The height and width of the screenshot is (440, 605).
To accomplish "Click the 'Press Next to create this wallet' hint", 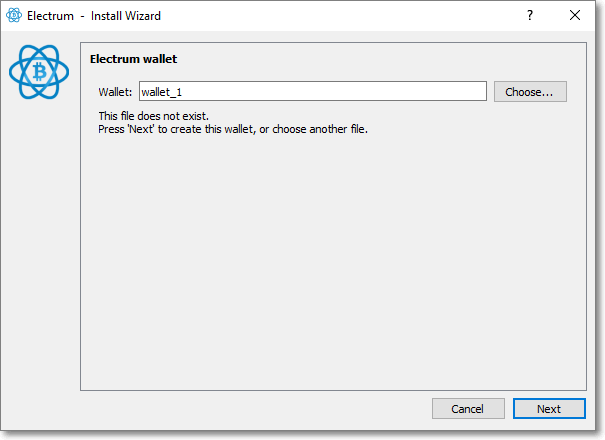I will (x=177, y=129).
